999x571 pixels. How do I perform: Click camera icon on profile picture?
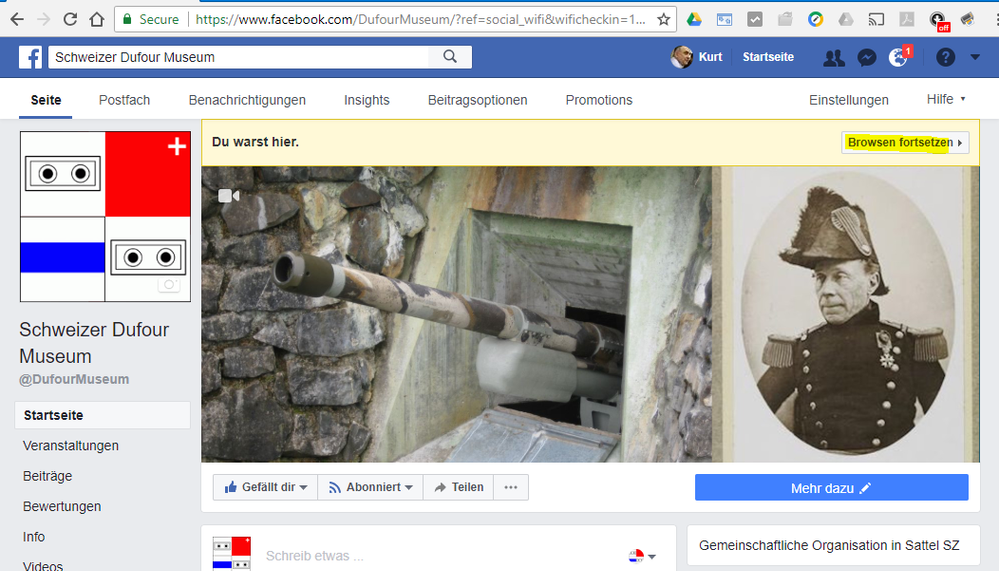pyautogui.click(x=169, y=284)
